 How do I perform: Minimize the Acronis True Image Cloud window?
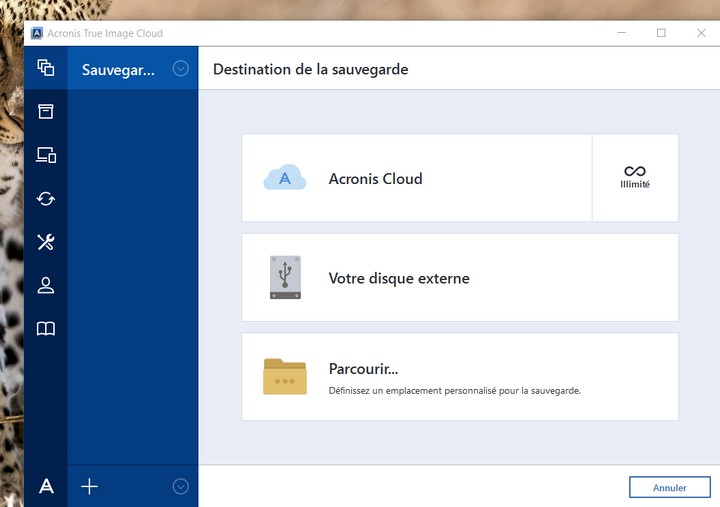point(622,33)
